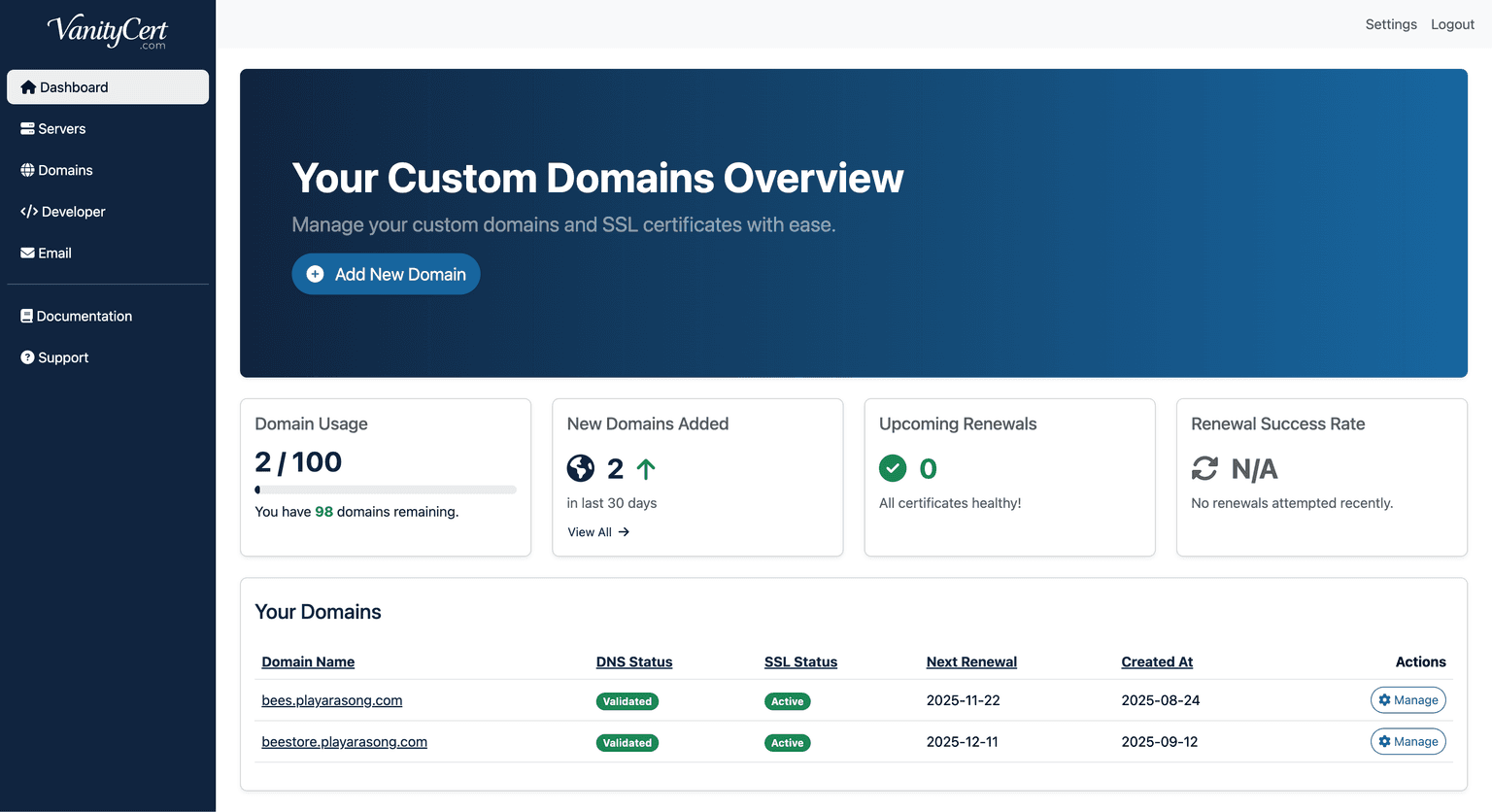Click the Domain Usage progress bar

tap(385, 490)
